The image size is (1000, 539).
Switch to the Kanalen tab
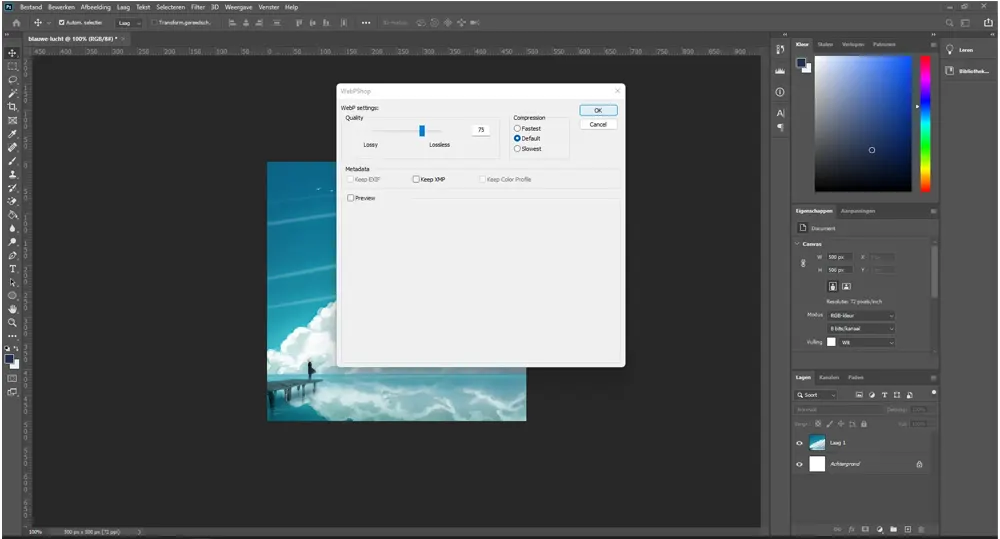829,378
